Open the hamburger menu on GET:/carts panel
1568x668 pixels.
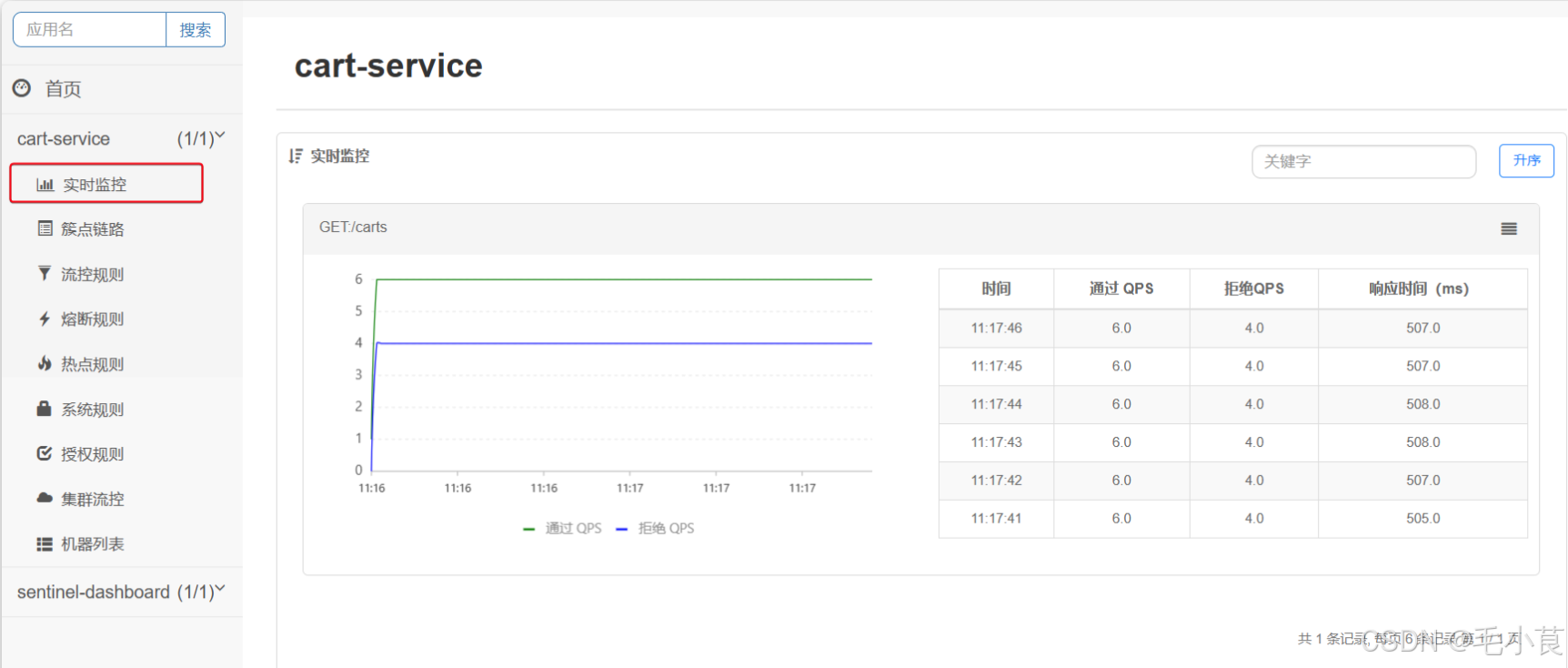[1509, 228]
